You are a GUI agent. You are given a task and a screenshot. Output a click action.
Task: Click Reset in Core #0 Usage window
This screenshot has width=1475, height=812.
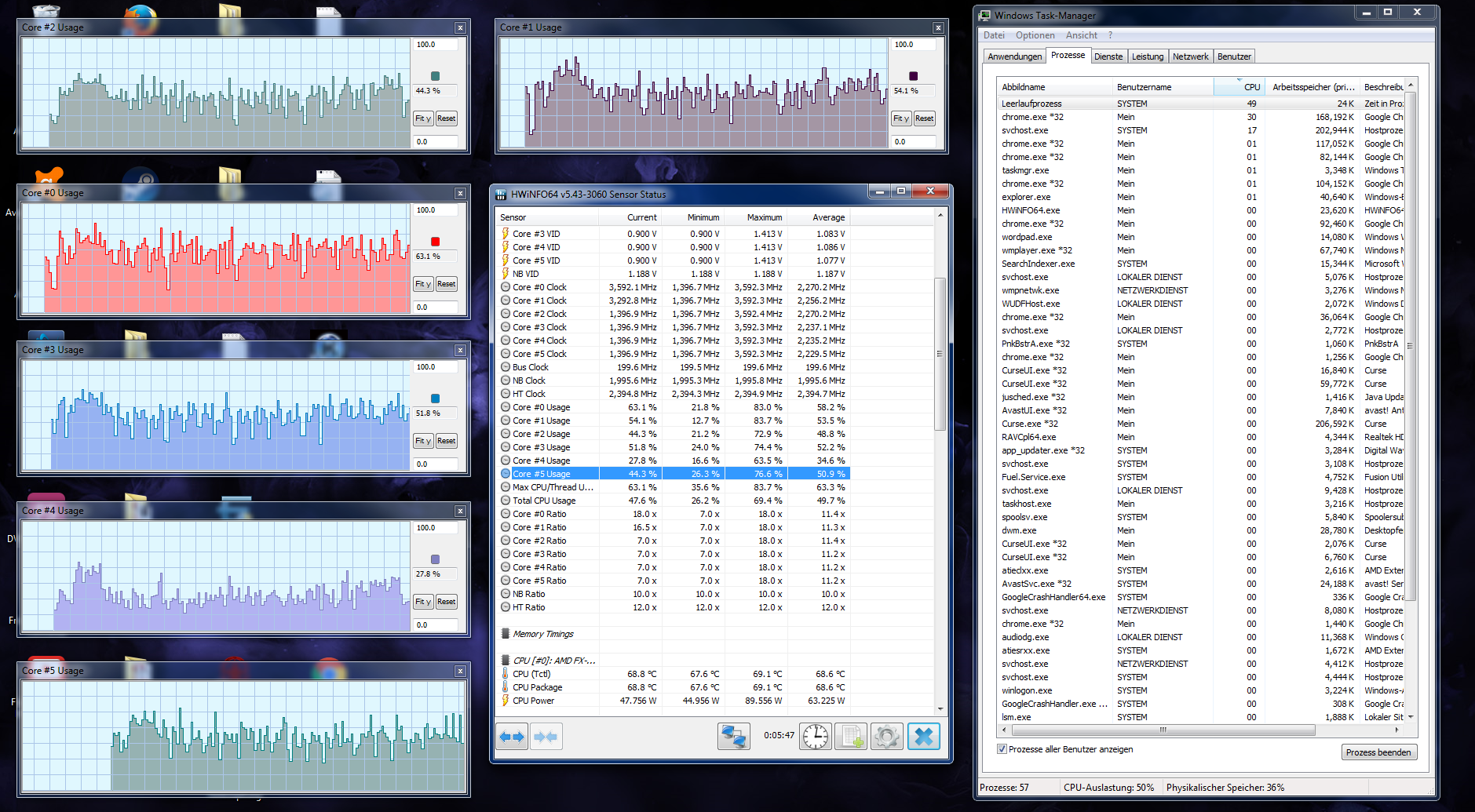447,284
